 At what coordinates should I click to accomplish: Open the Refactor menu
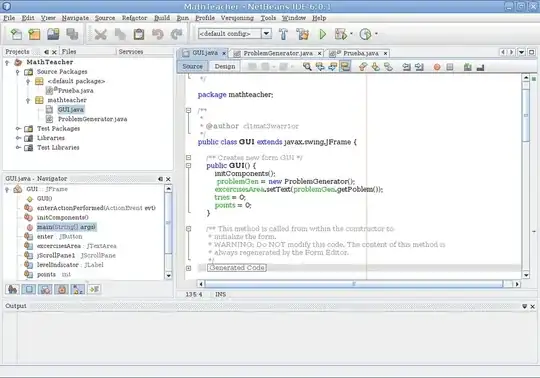[134, 18]
